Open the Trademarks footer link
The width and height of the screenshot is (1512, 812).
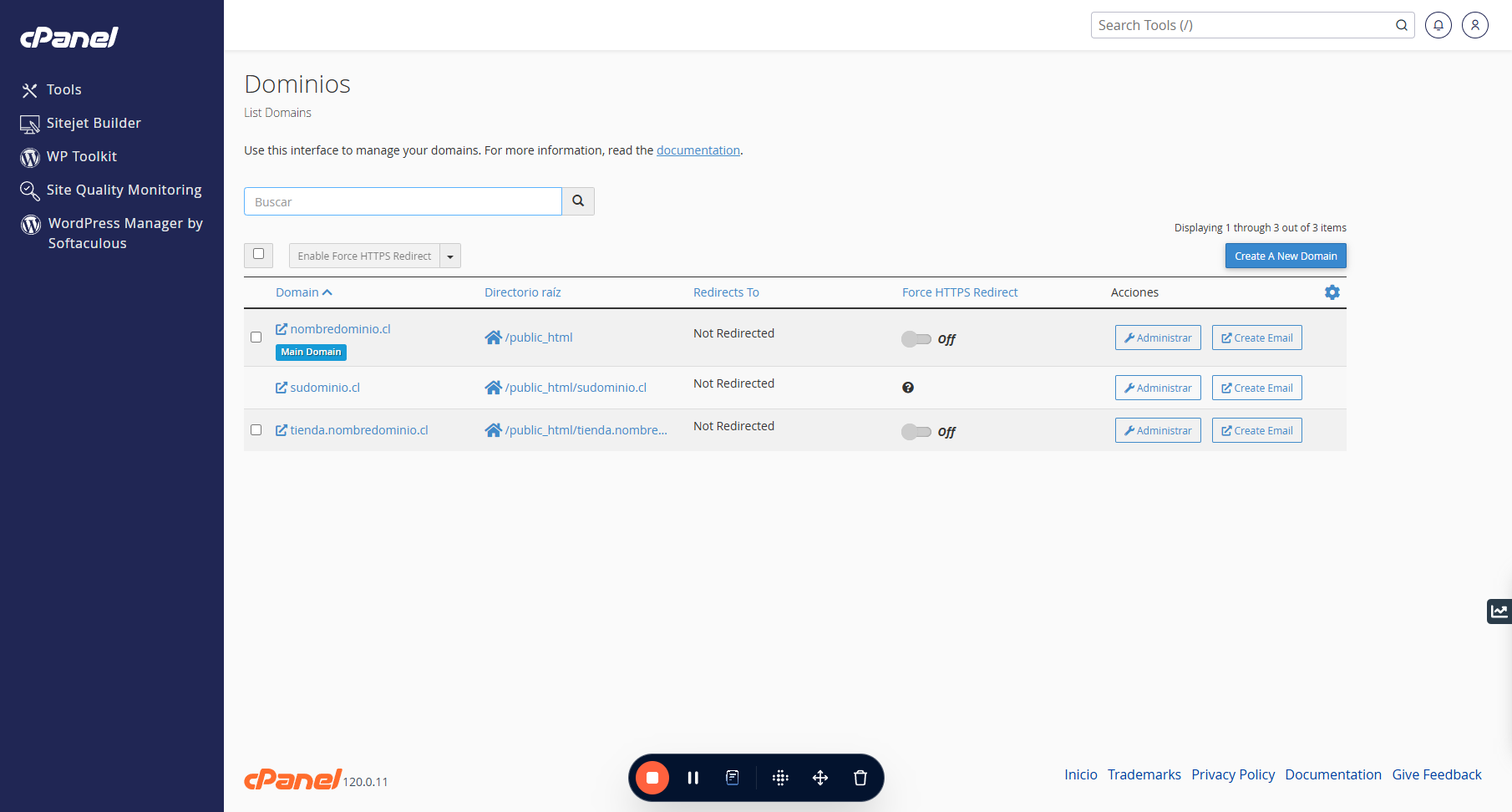[x=1144, y=774]
